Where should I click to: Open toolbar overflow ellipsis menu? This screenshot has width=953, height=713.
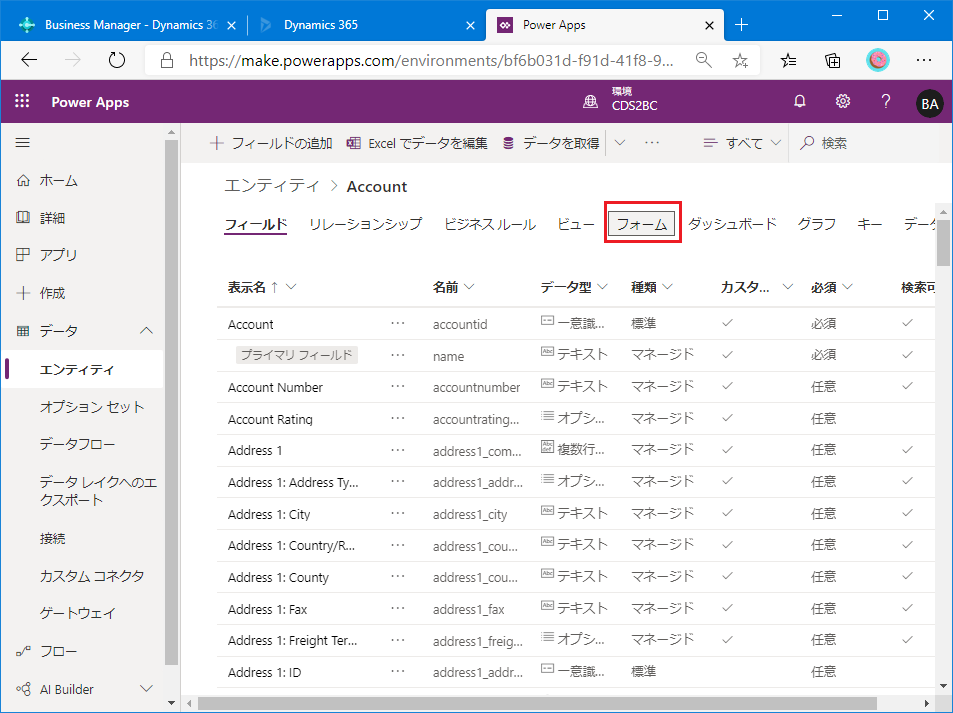[x=652, y=143]
